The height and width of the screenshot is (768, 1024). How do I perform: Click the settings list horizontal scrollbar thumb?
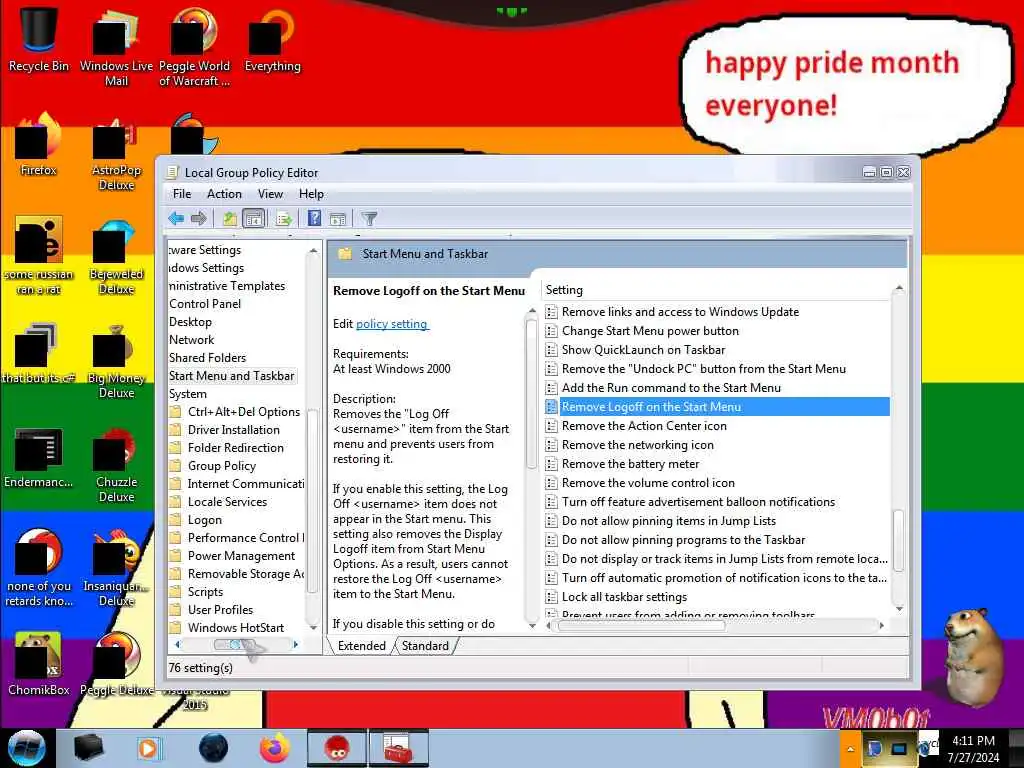[641, 626]
